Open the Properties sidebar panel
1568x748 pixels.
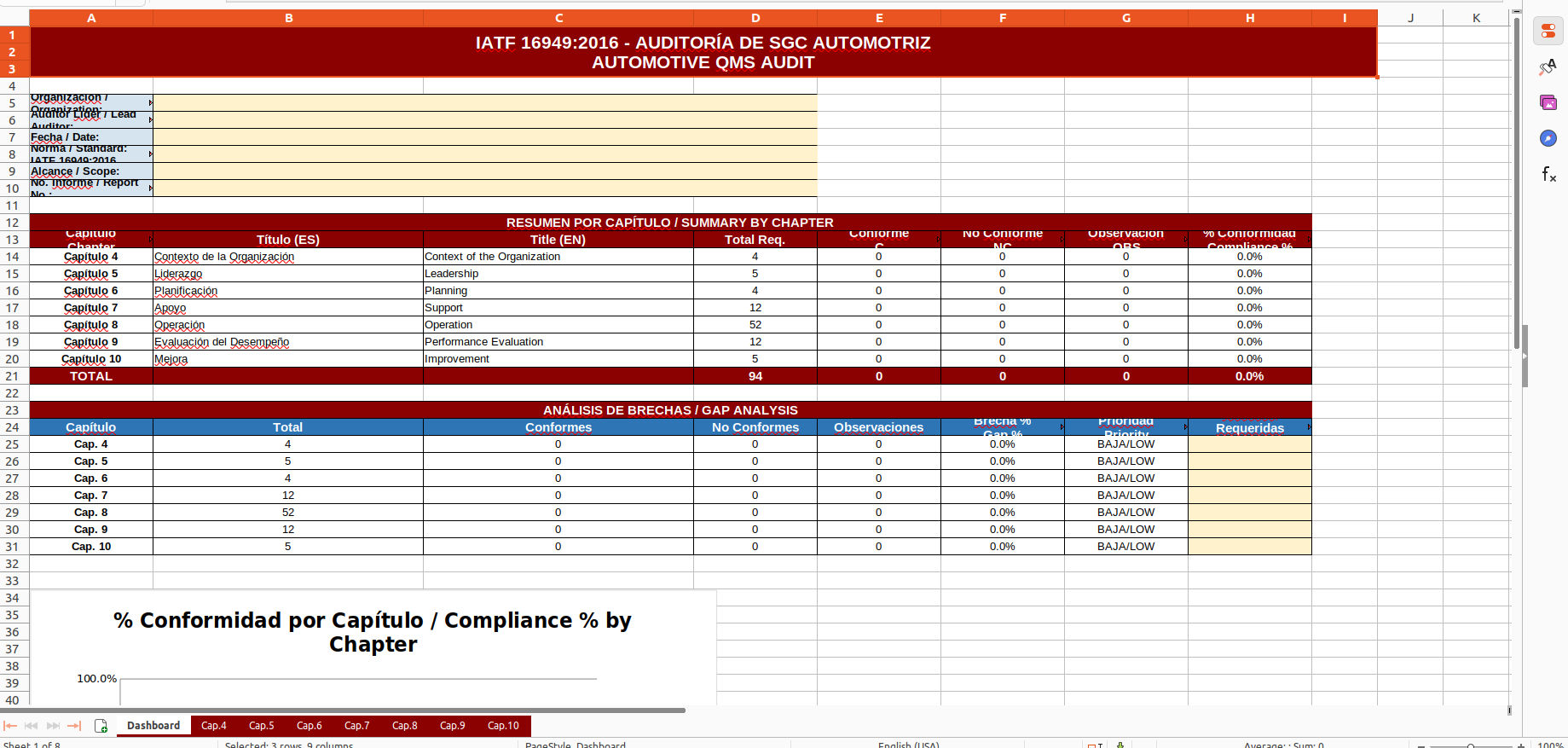click(1548, 32)
